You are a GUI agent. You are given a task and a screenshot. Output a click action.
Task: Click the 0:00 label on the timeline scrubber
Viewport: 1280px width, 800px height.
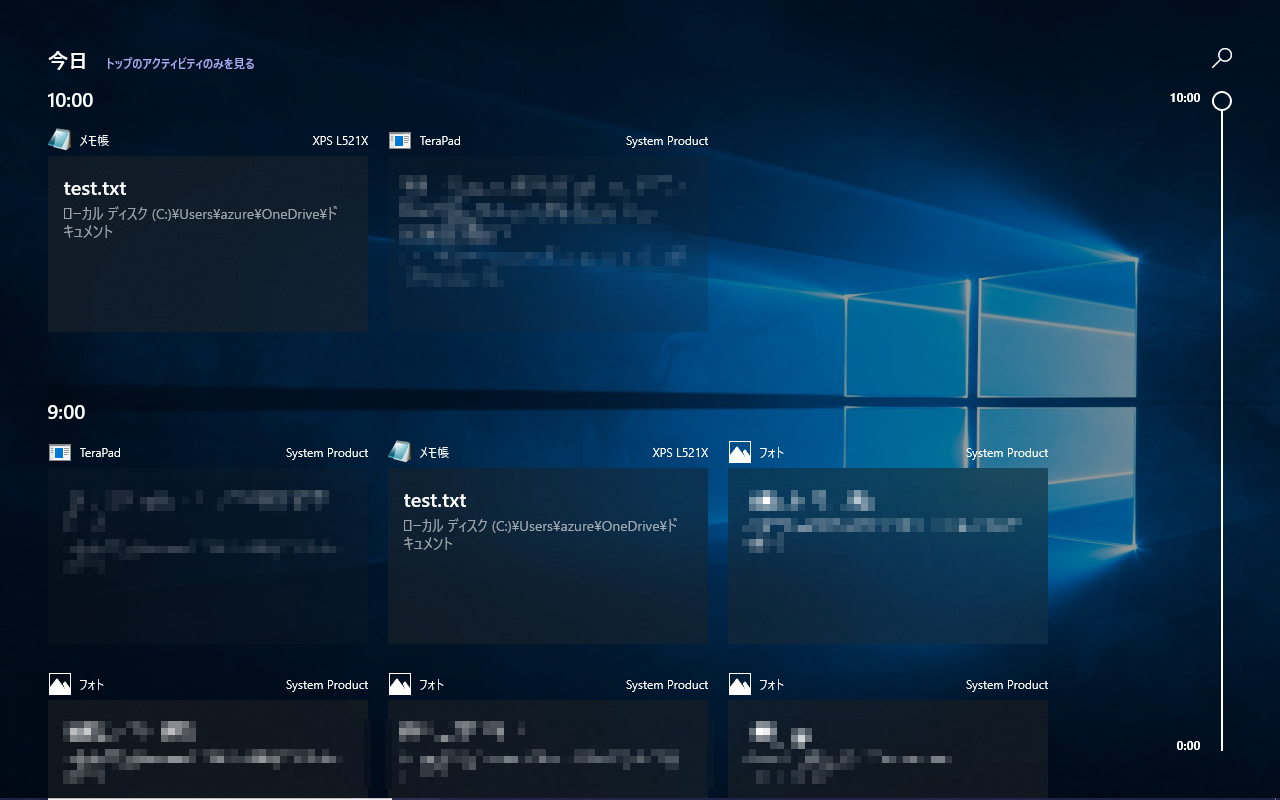[x=1188, y=746]
